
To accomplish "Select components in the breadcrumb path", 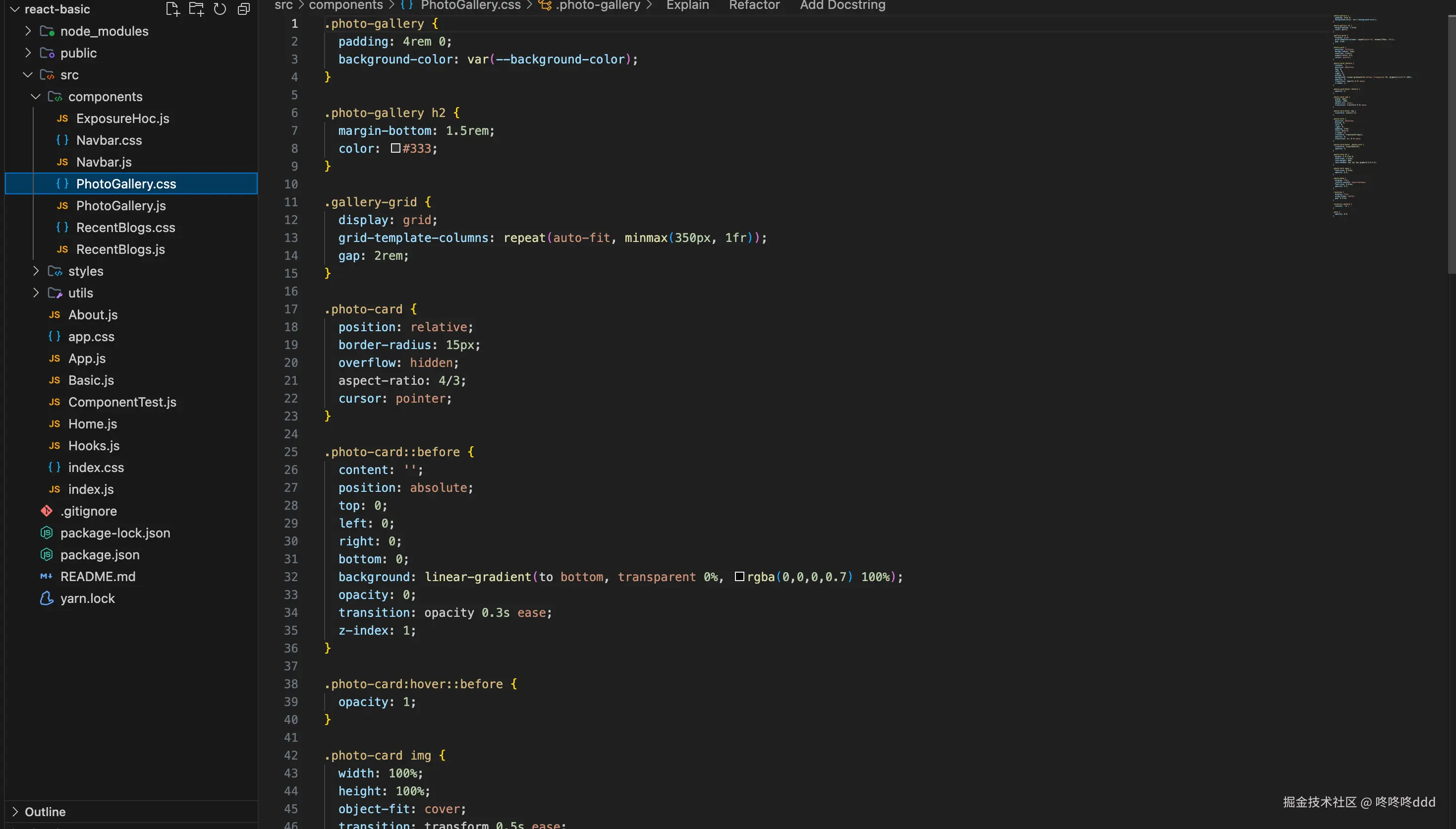I will pyautogui.click(x=345, y=5).
